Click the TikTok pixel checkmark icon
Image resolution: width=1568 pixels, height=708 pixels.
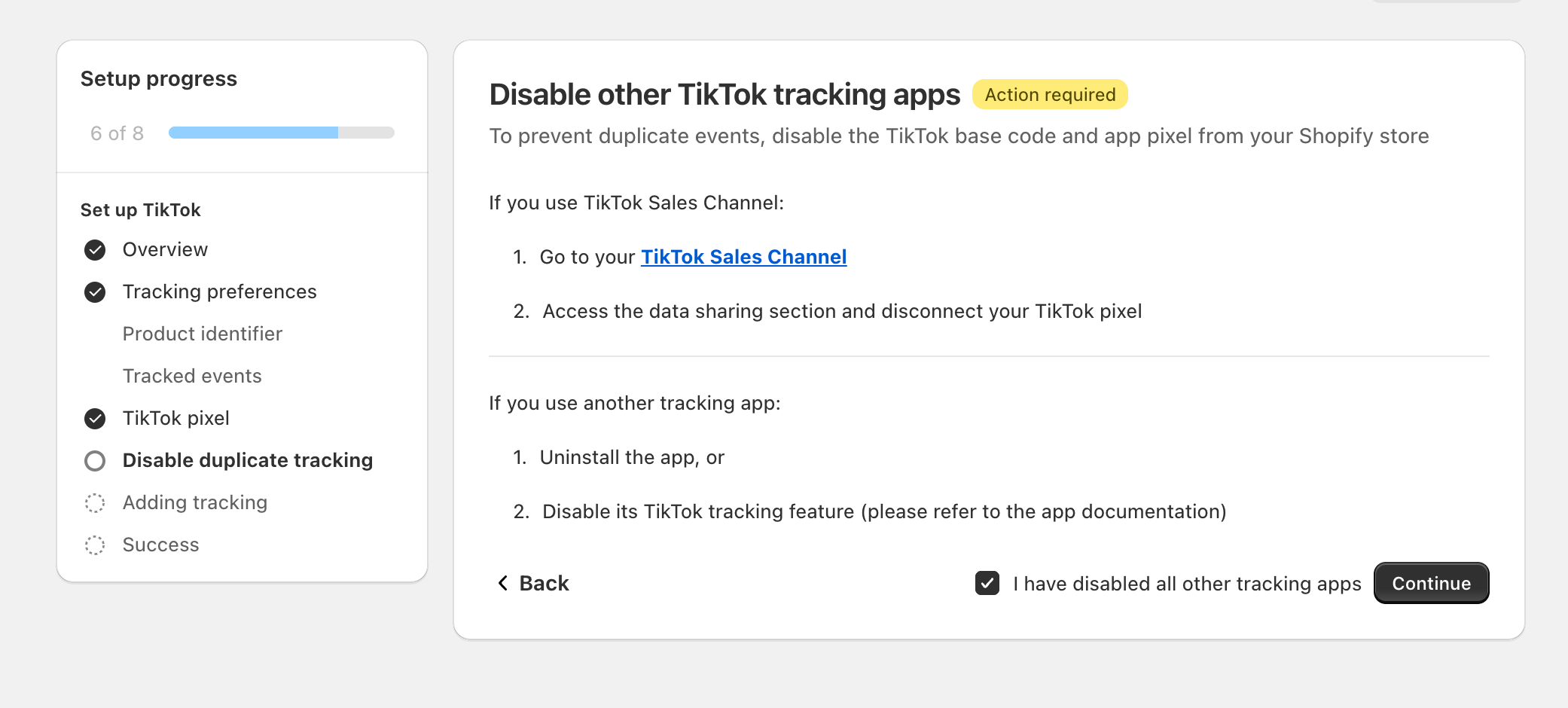tap(95, 419)
